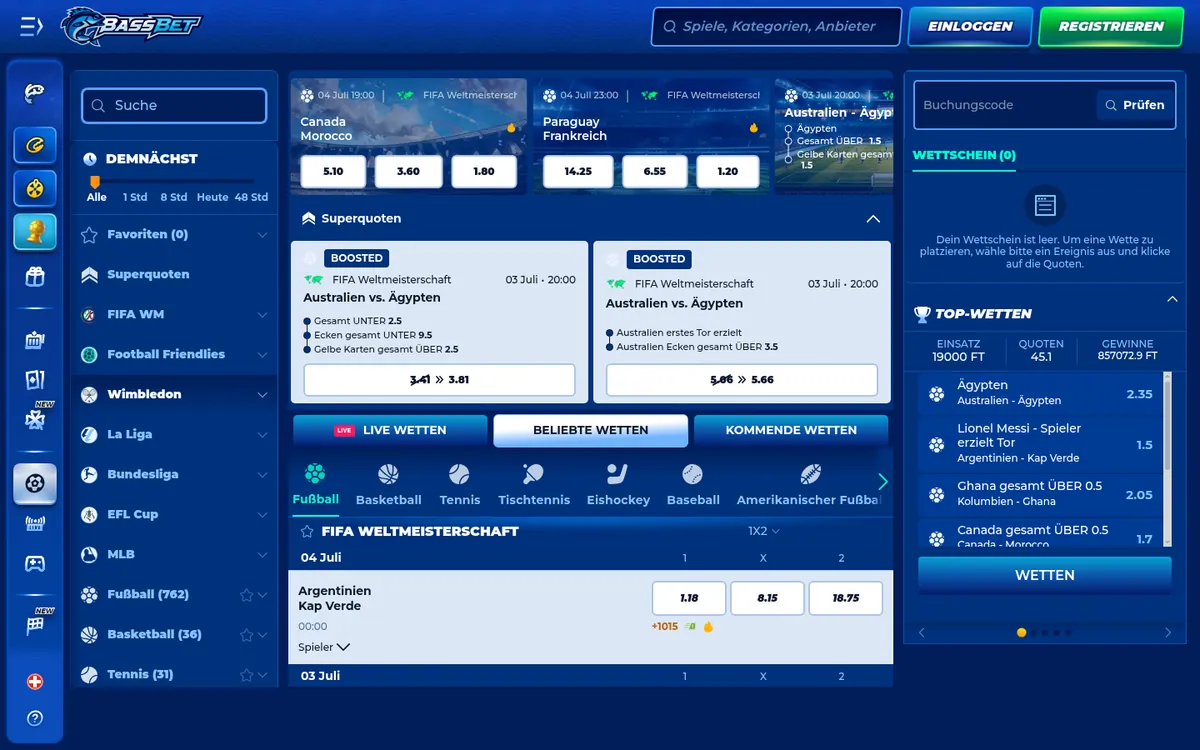
Task: Open the gamepad esports sidebar icon
Action: (35, 564)
